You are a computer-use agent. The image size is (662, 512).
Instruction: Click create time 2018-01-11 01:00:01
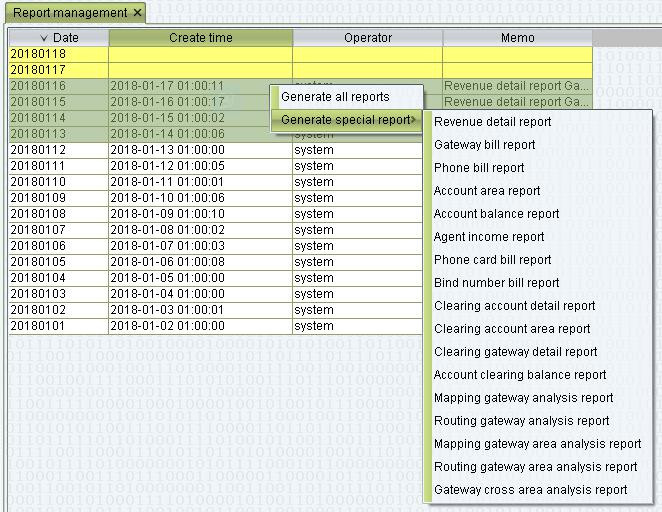201,182
